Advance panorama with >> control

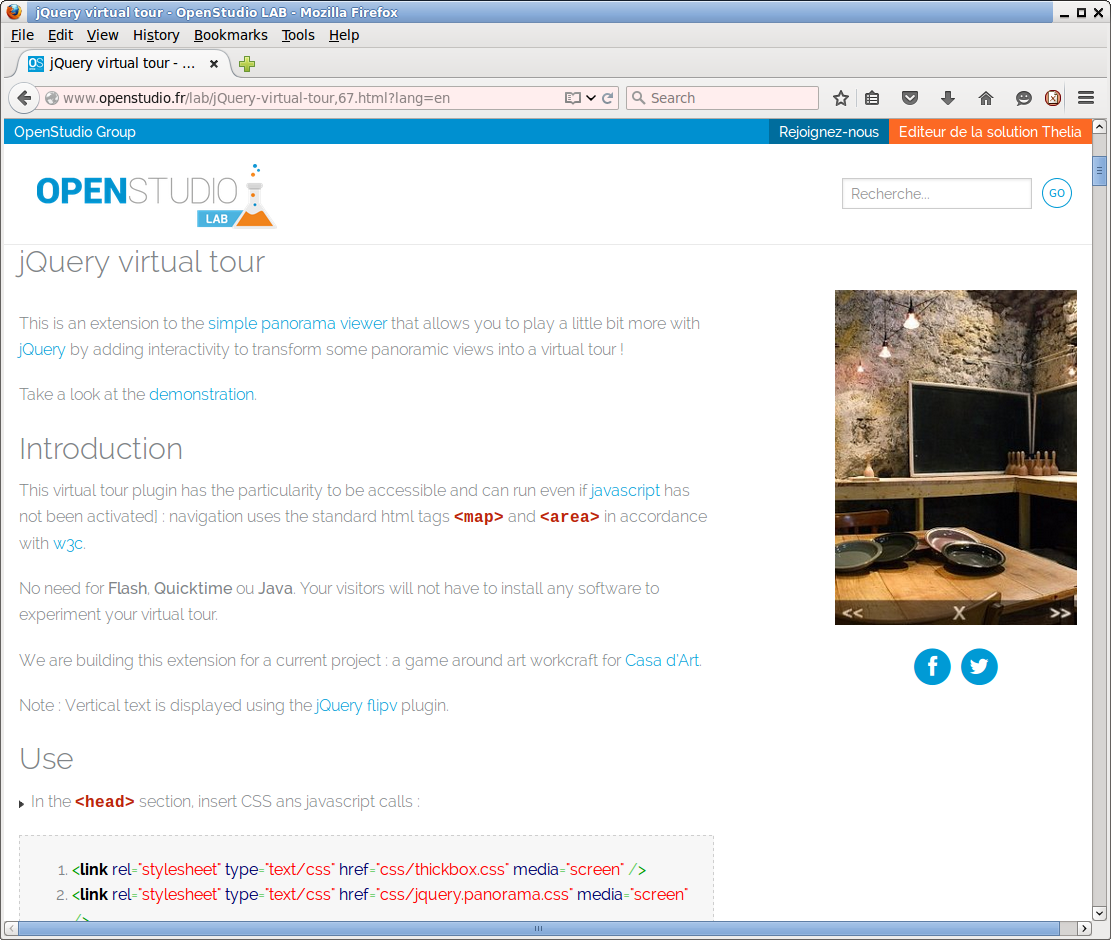click(x=1060, y=613)
